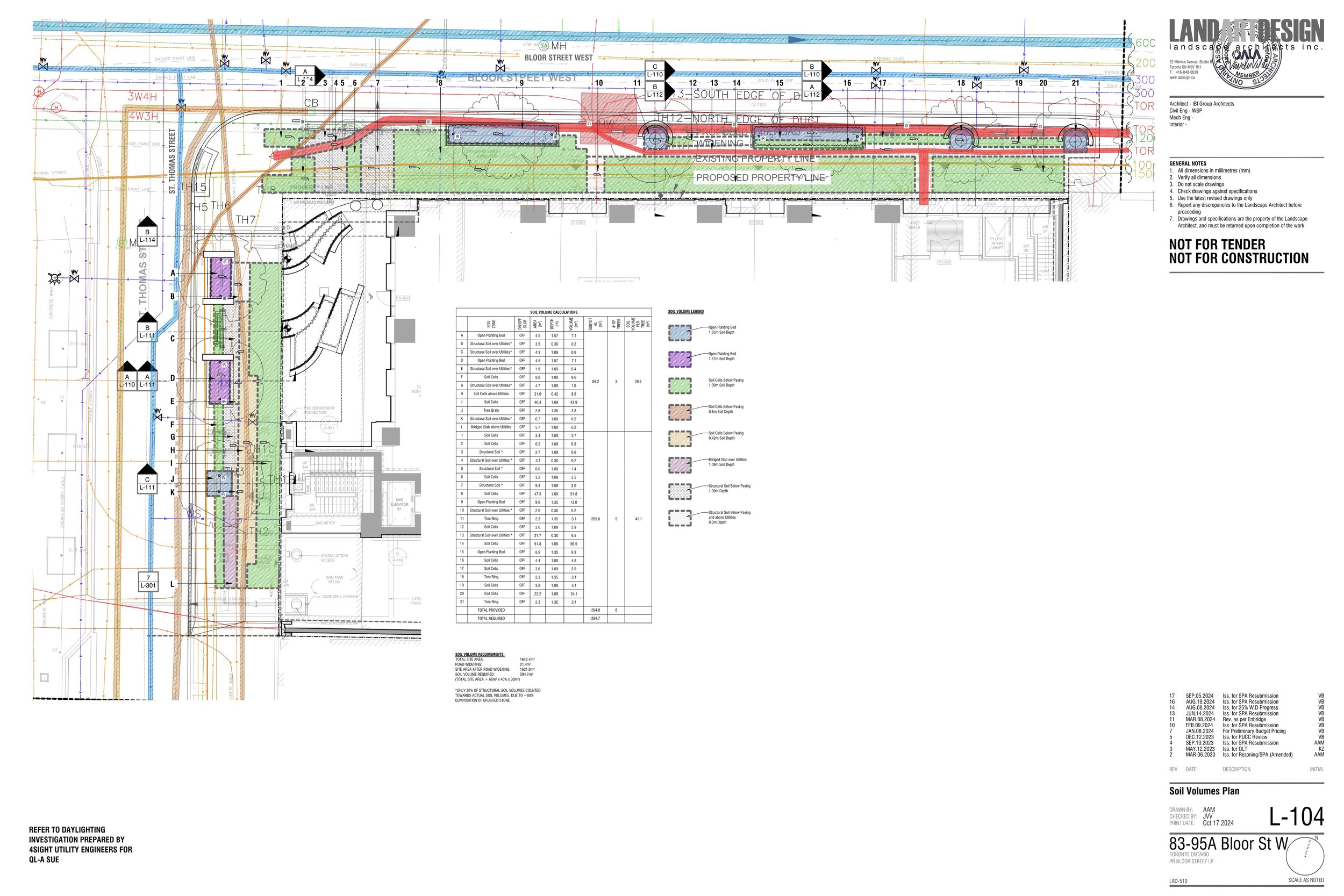The height and width of the screenshot is (896, 1344).
Task: Click the LANDARTDESIGN firm logo
Action: 1246,34
